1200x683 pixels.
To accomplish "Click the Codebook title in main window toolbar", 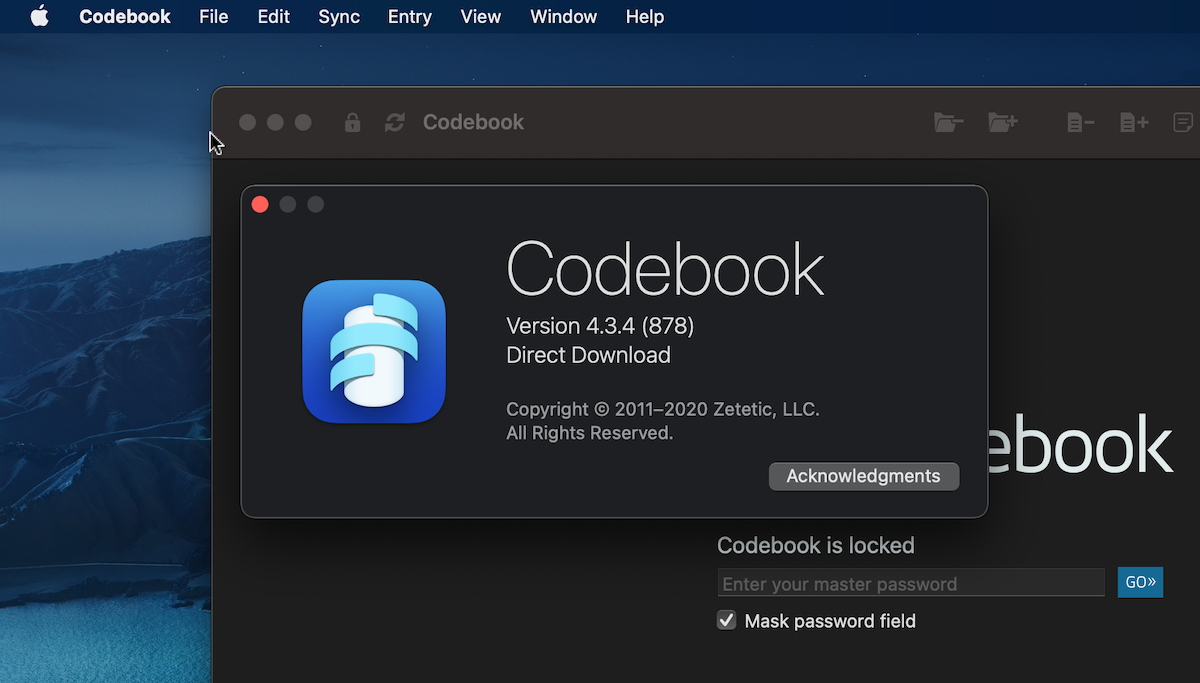I will pyautogui.click(x=473, y=122).
